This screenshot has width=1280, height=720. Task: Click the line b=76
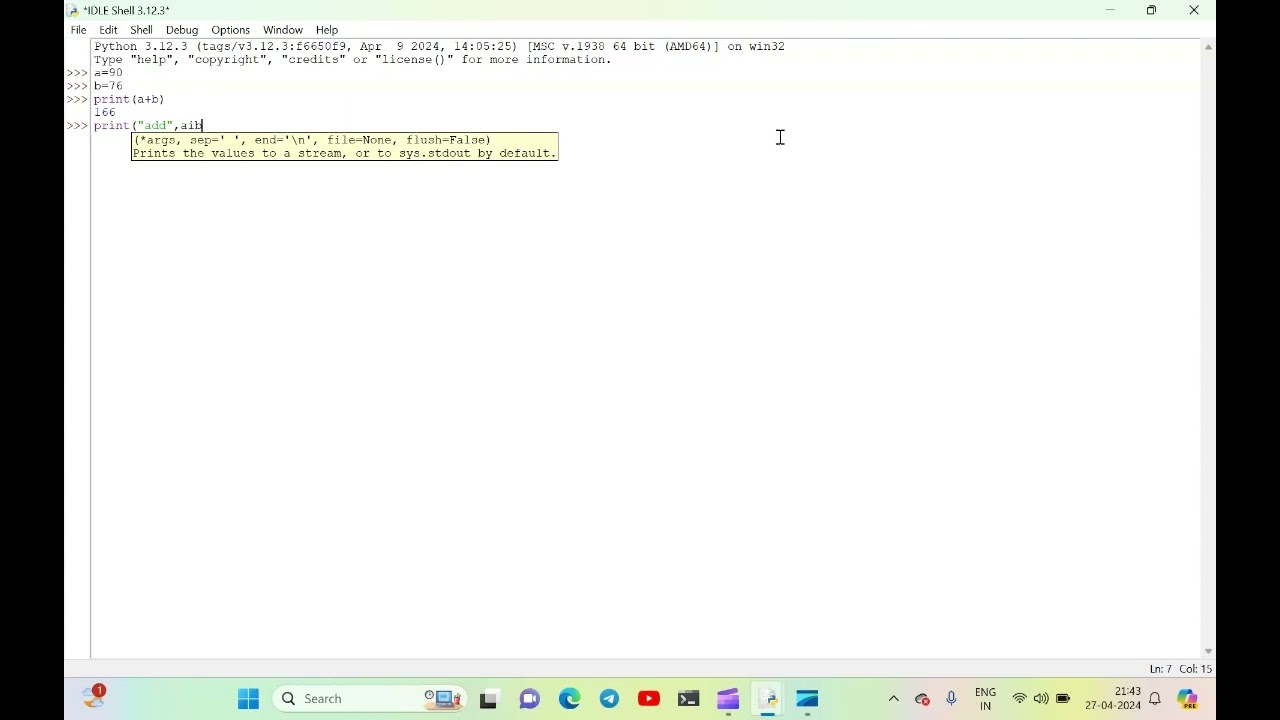[x=108, y=86]
